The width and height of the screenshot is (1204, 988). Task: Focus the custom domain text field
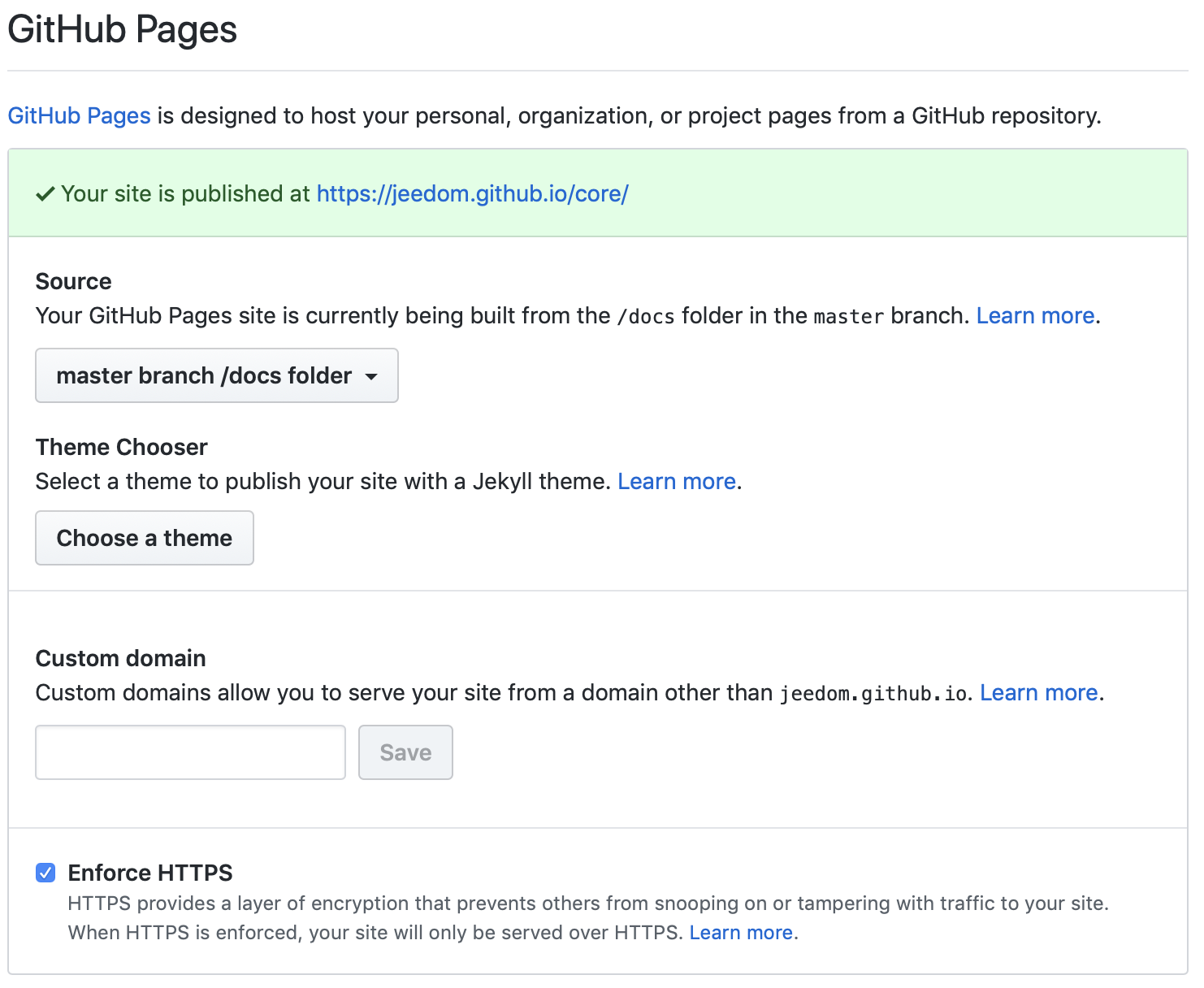pos(191,752)
